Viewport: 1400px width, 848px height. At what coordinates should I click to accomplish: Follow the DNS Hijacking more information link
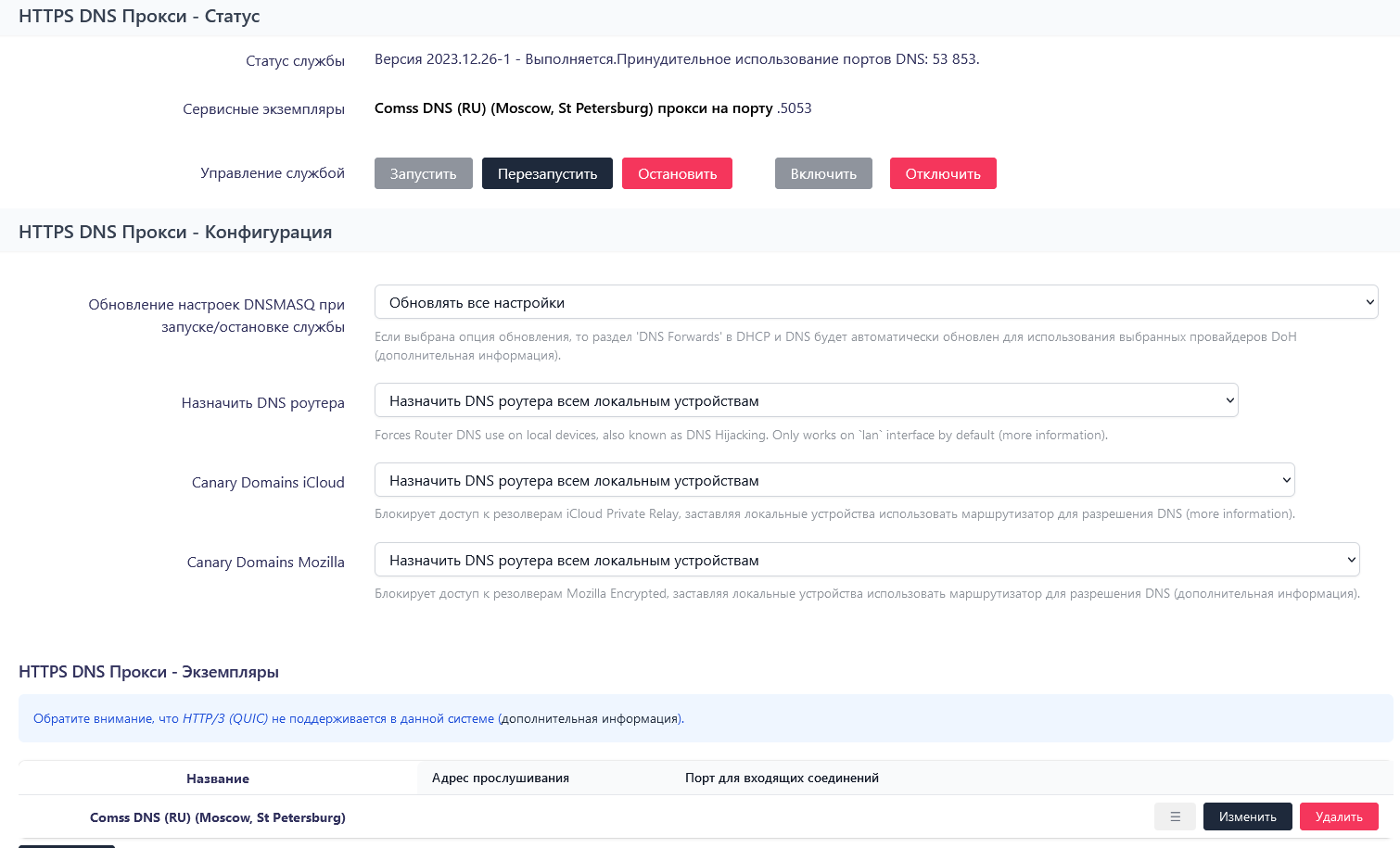[1052, 435]
